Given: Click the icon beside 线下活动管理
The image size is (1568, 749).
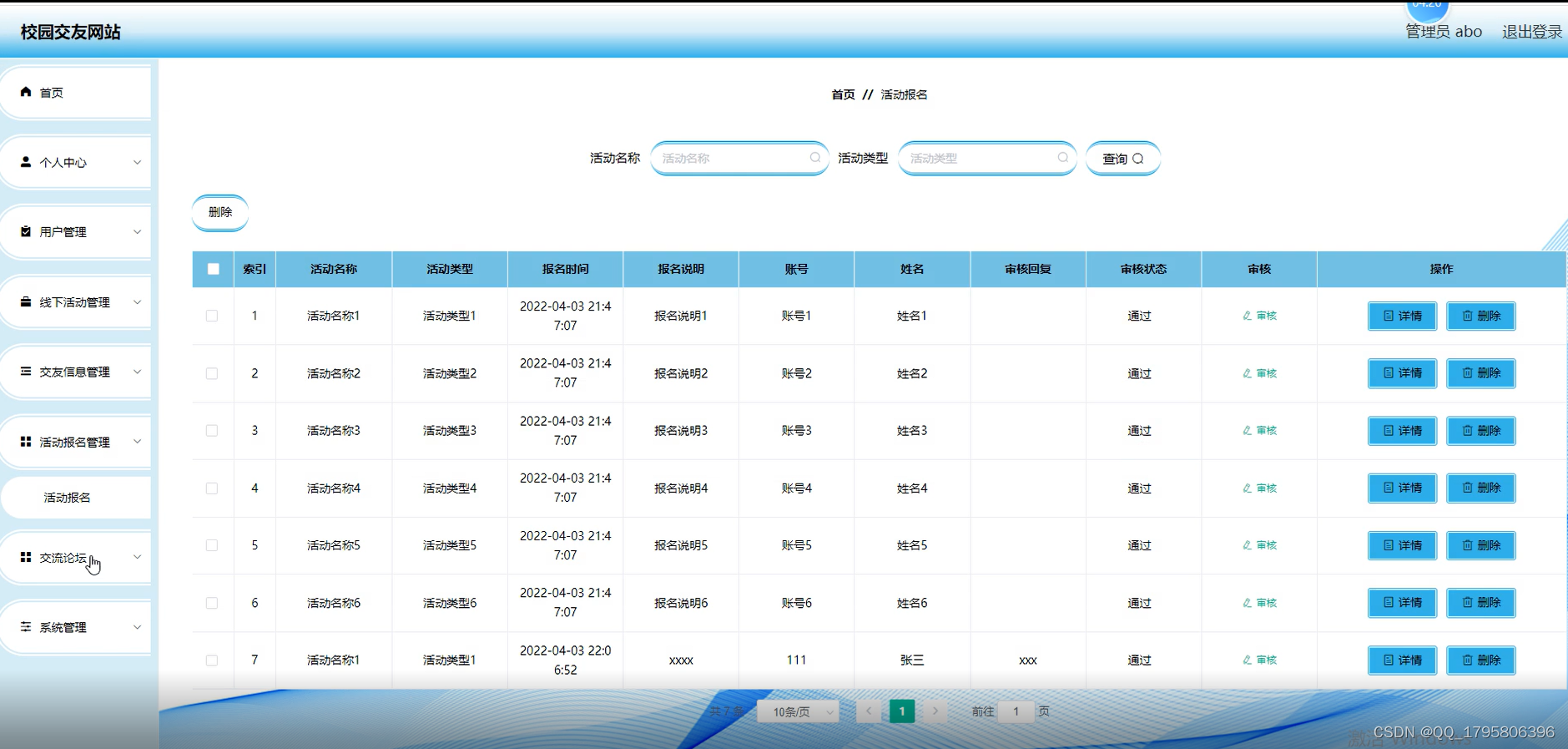Looking at the screenshot, I should [26, 301].
